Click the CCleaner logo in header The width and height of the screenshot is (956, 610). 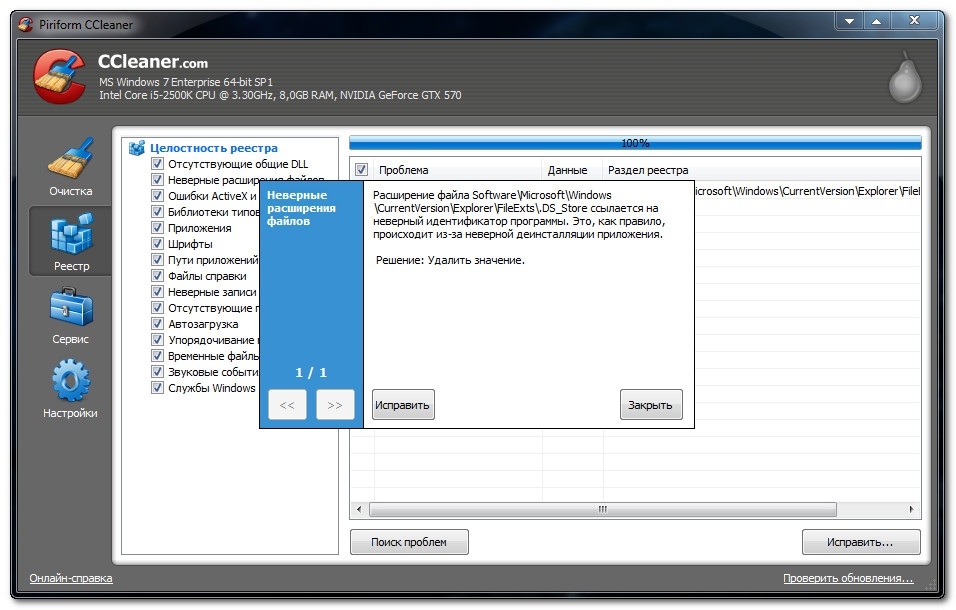60,77
